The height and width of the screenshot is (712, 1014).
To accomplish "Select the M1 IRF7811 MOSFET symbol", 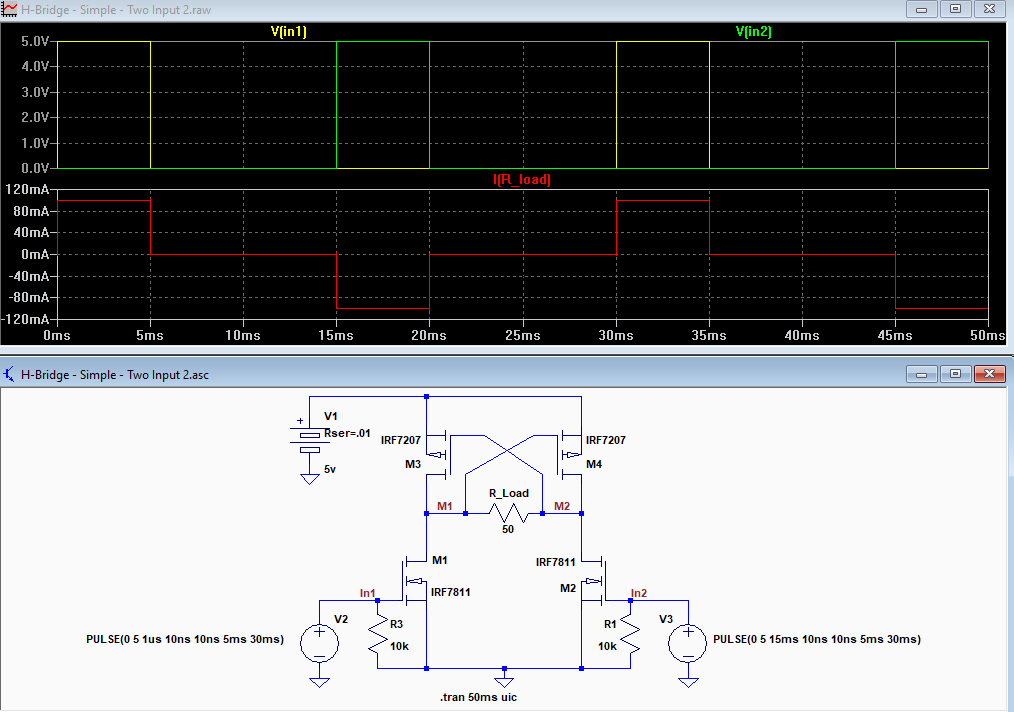I will (x=415, y=580).
